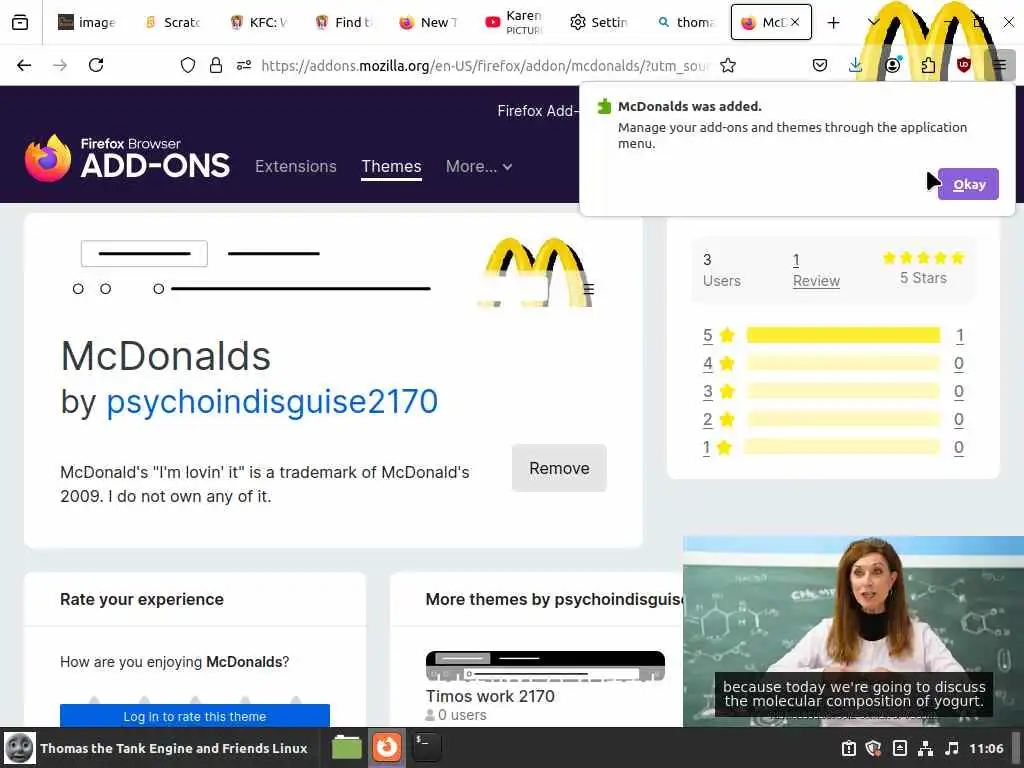Click the address bar URL field
This screenshot has height=768, width=1024.
click(x=485, y=65)
